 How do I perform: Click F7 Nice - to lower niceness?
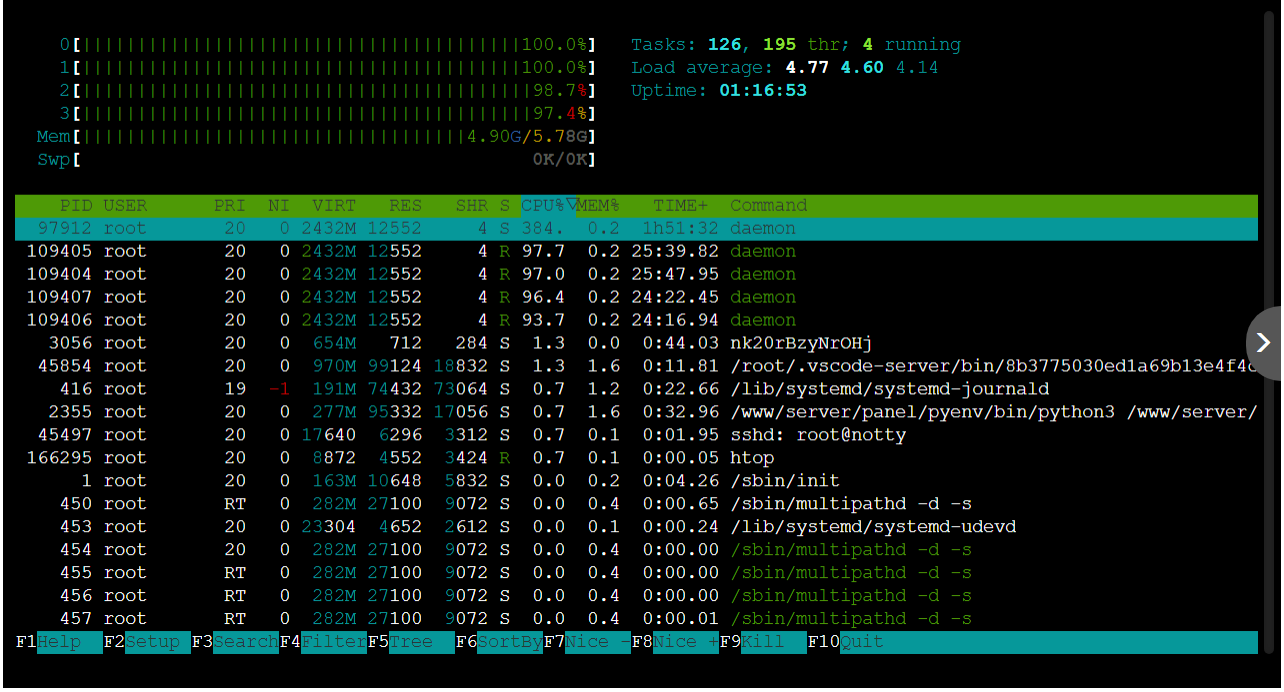tap(586, 642)
